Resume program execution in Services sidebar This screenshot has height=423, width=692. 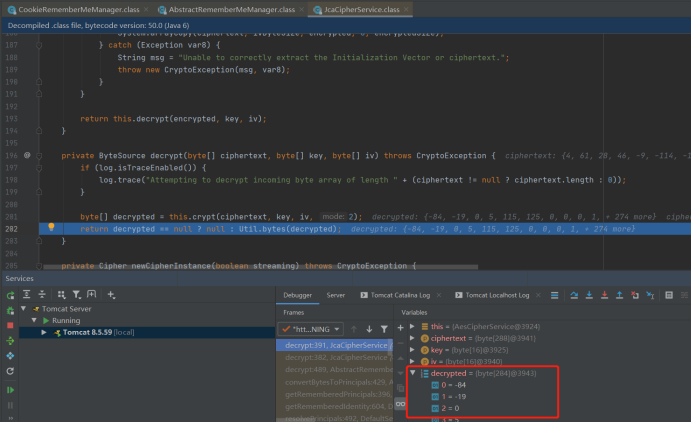coord(10,390)
